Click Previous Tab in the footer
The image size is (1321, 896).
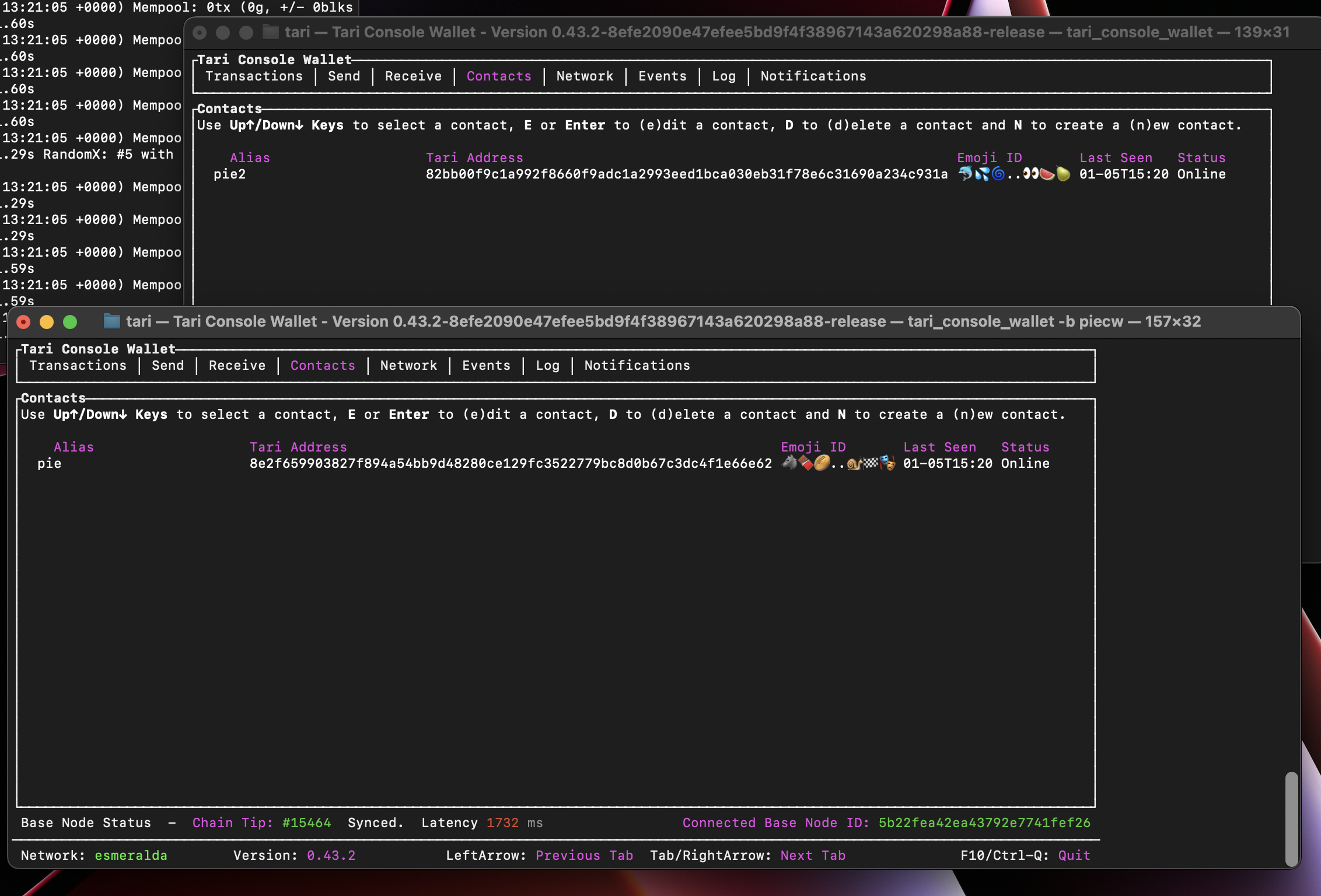pyautogui.click(x=584, y=855)
